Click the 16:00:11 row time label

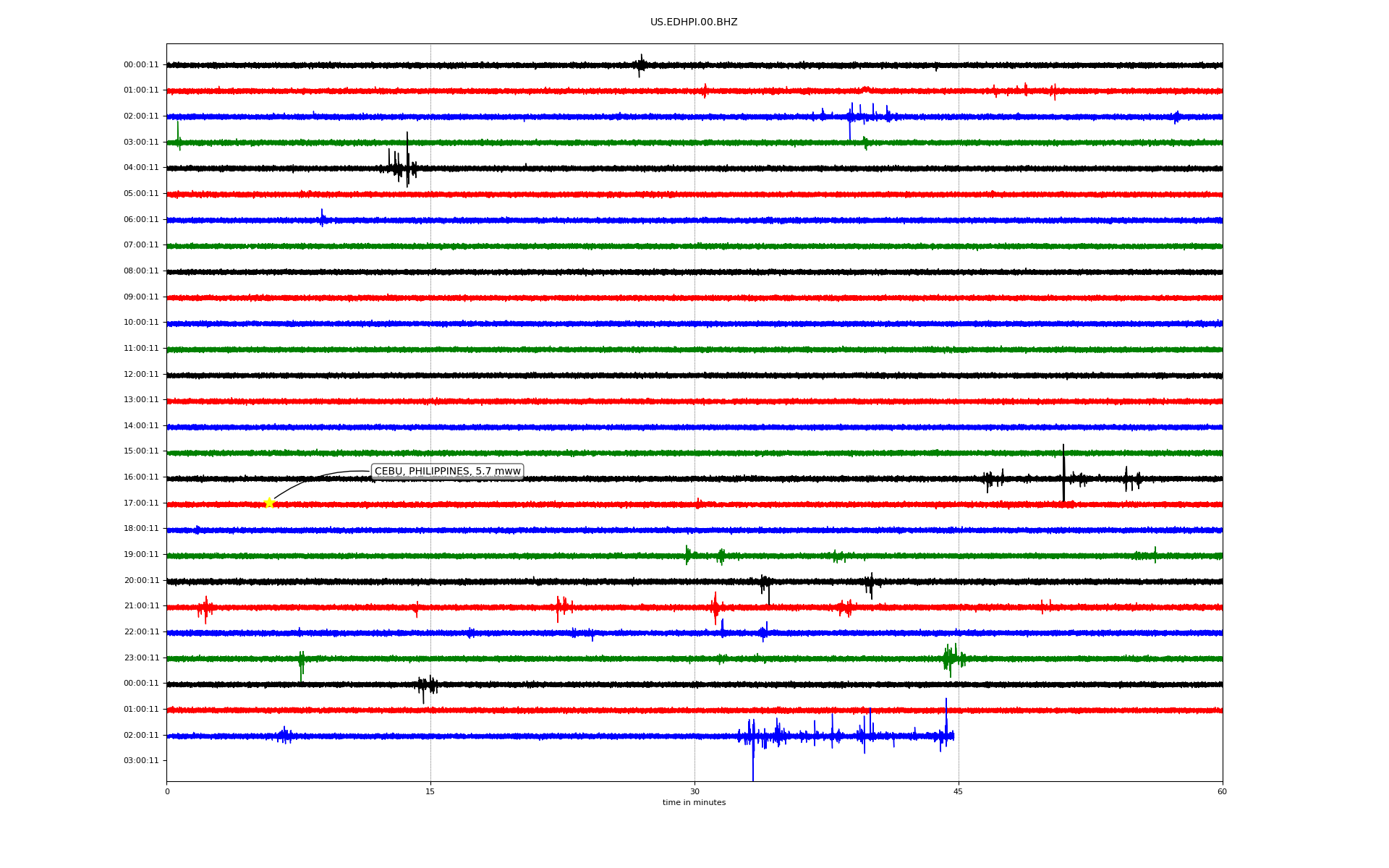click(141, 477)
